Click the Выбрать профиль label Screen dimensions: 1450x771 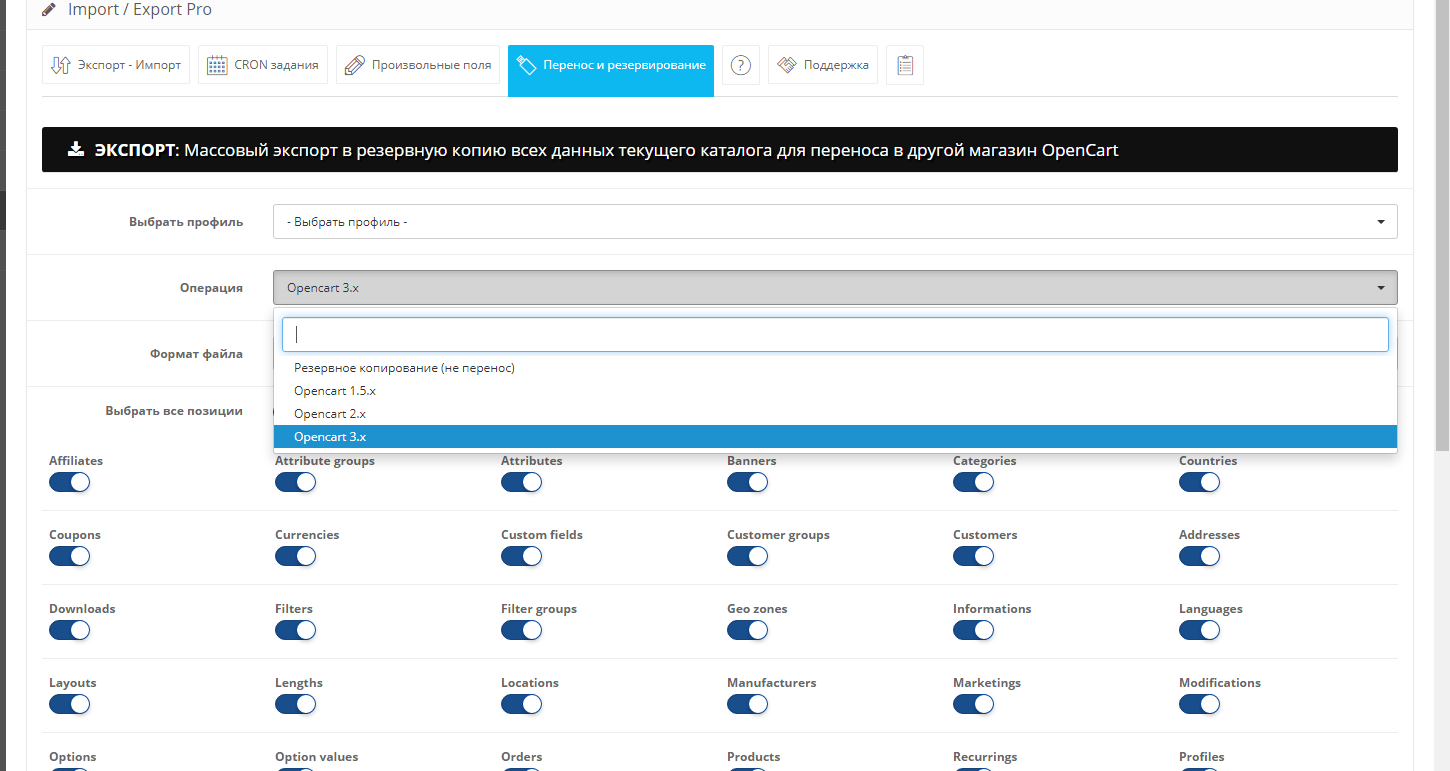coord(186,222)
